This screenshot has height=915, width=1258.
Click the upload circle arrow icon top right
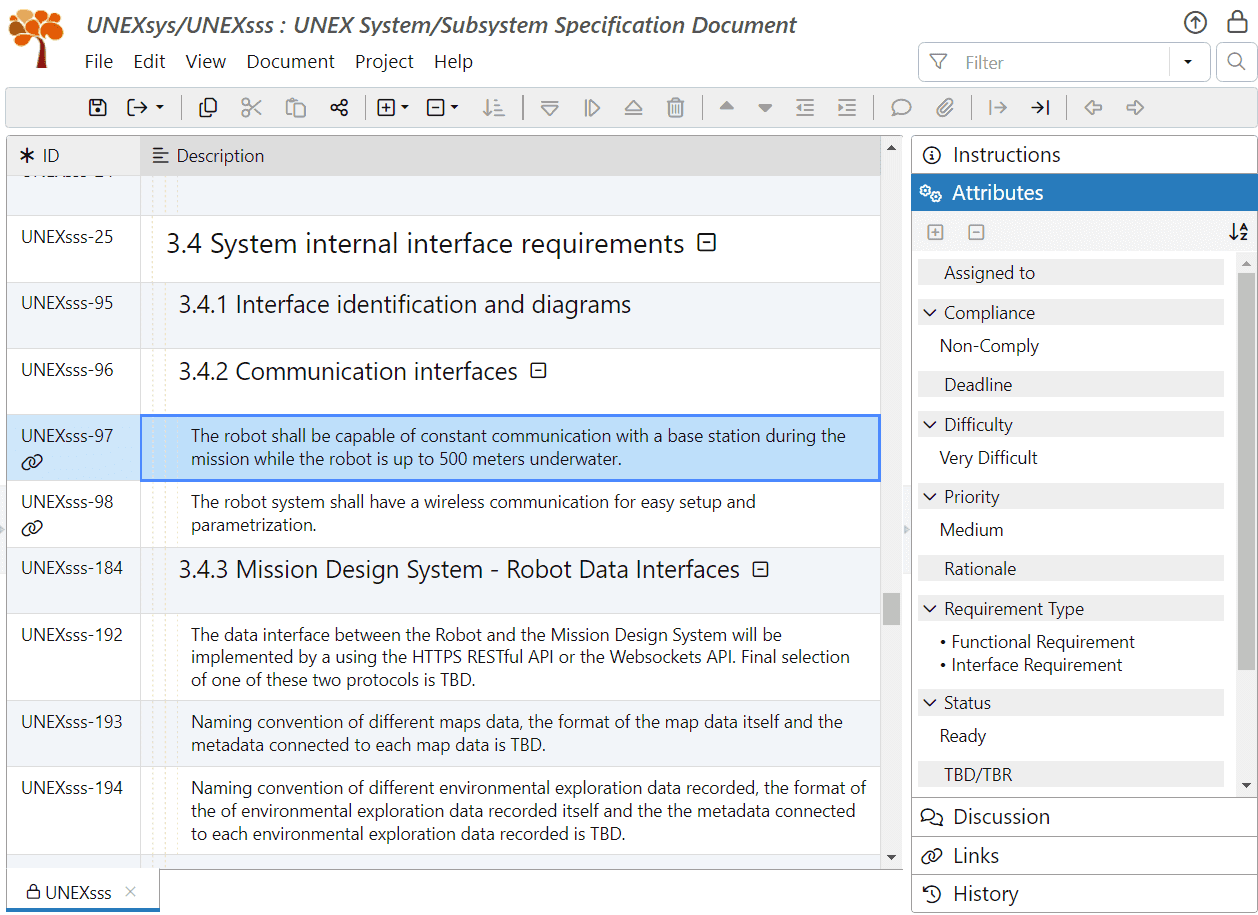point(1195,23)
